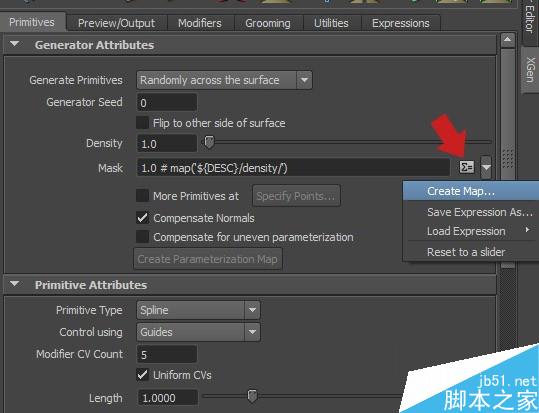539x413 pixels.
Task: Enable Compensate for uneven parameterization
Action: [x=142, y=237]
